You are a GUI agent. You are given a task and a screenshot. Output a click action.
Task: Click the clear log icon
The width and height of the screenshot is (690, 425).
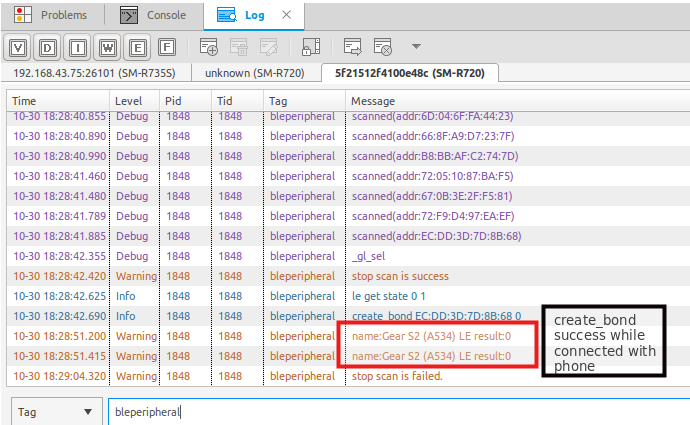tap(383, 47)
